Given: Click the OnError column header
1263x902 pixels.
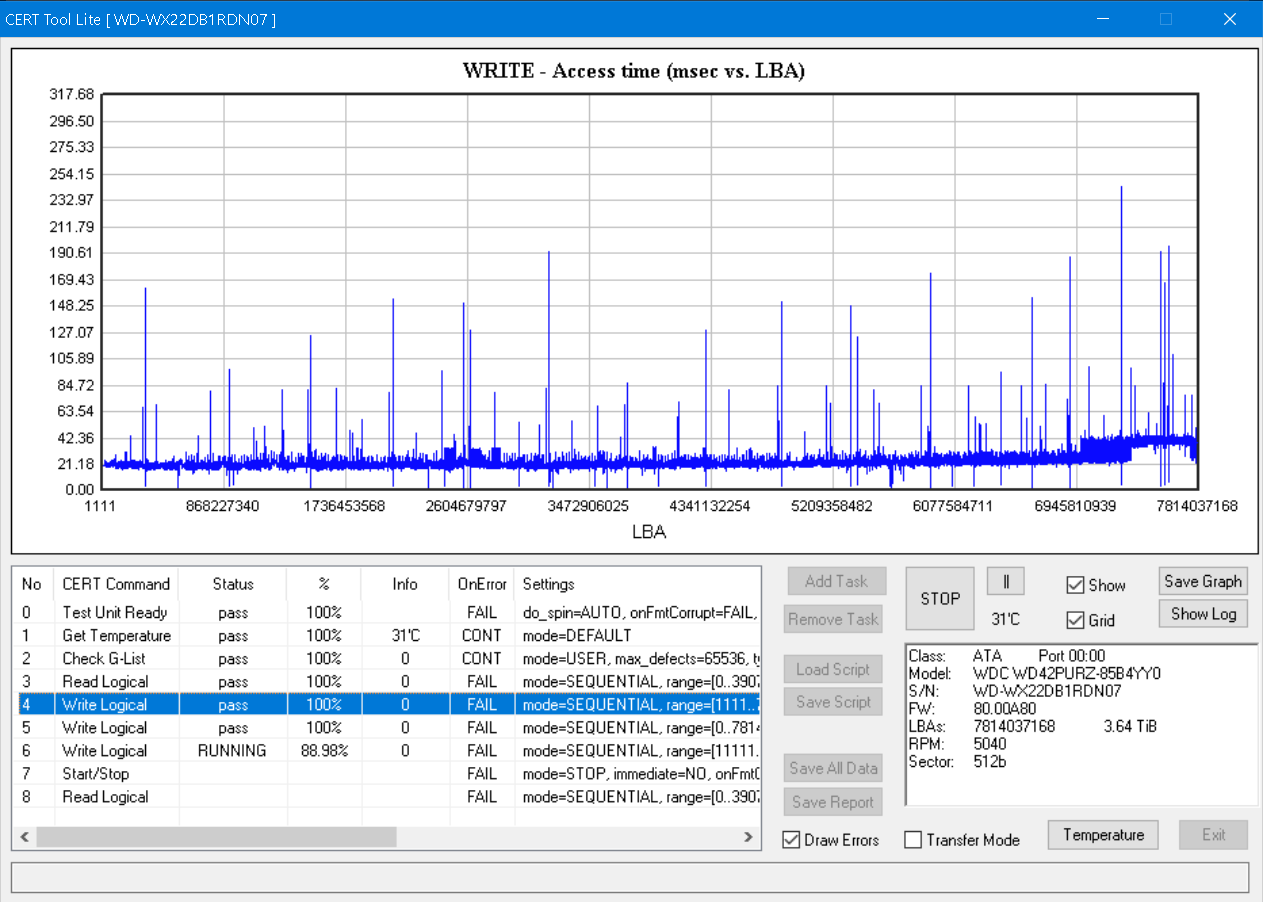Looking at the screenshot, I should coord(482,584).
